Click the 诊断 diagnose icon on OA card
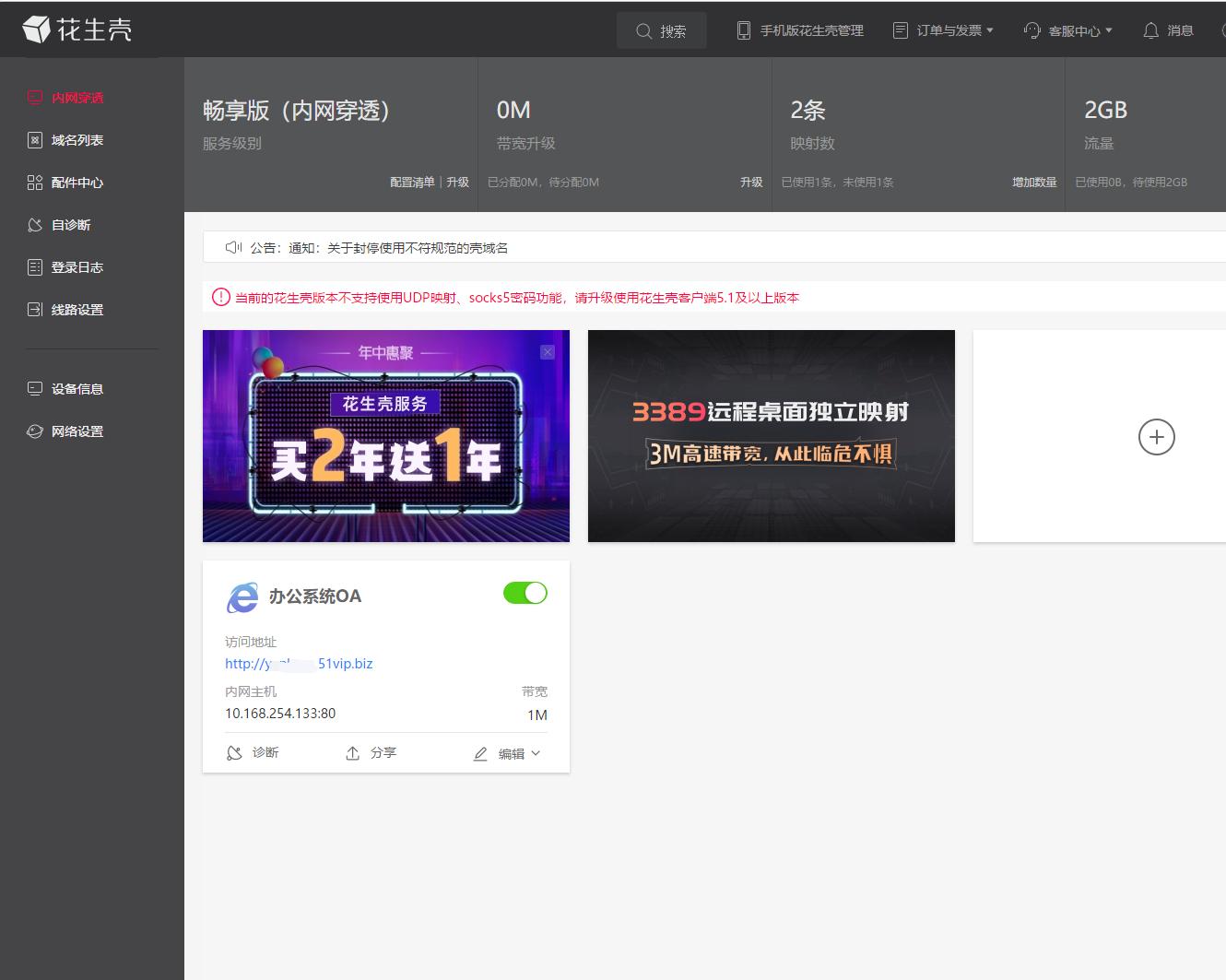The image size is (1226, 980). click(x=234, y=753)
